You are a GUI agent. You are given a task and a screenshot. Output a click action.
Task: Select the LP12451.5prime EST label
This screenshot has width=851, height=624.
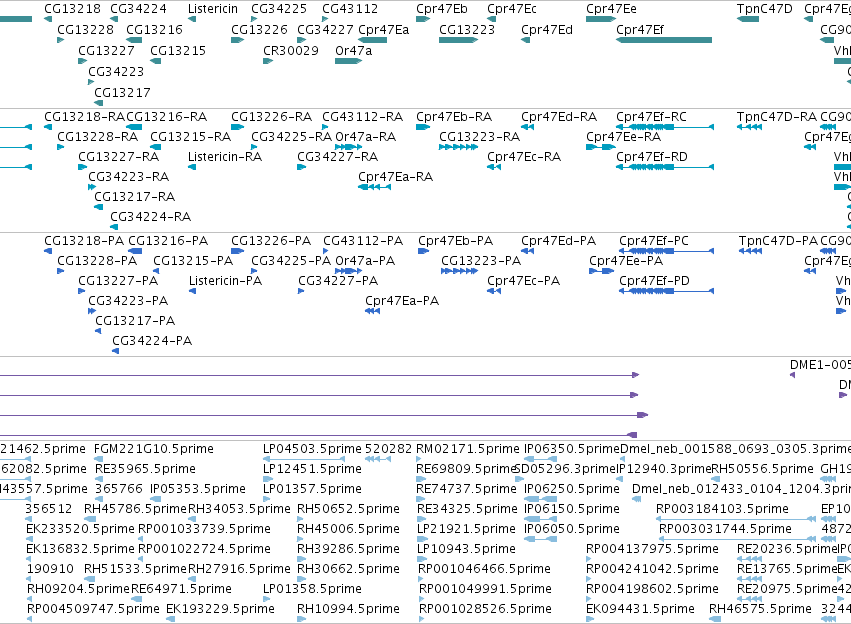[x=312, y=469]
